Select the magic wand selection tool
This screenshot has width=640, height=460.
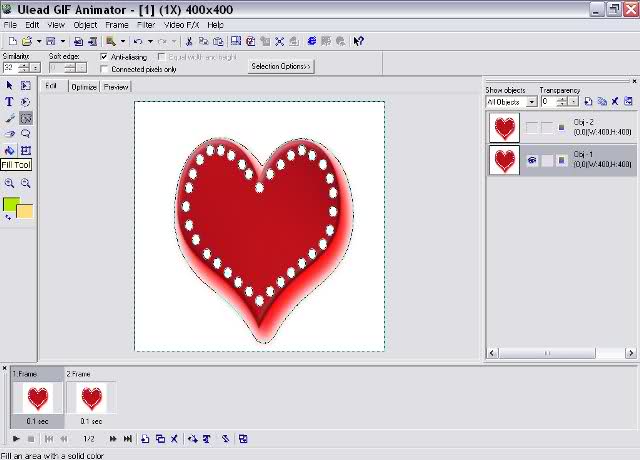click(26, 118)
